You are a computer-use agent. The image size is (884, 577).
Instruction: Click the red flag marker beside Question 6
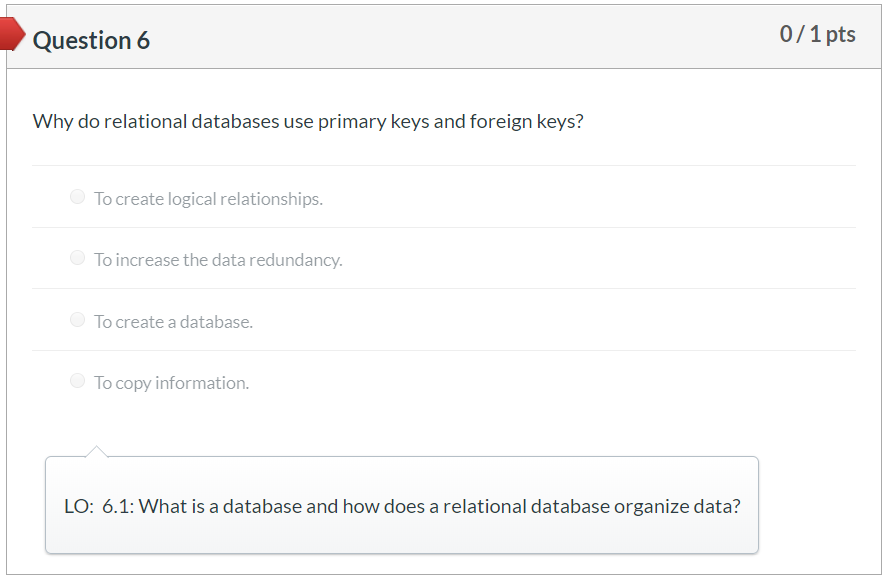click(10, 33)
